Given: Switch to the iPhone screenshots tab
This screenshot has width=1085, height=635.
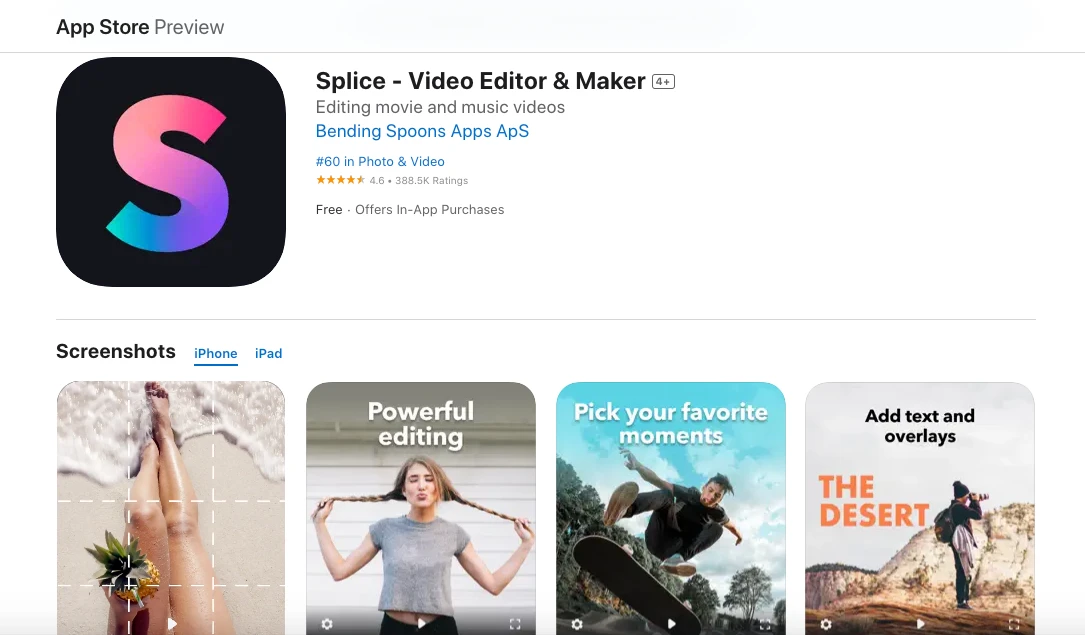Looking at the screenshot, I should pyautogui.click(x=215, y=353).
